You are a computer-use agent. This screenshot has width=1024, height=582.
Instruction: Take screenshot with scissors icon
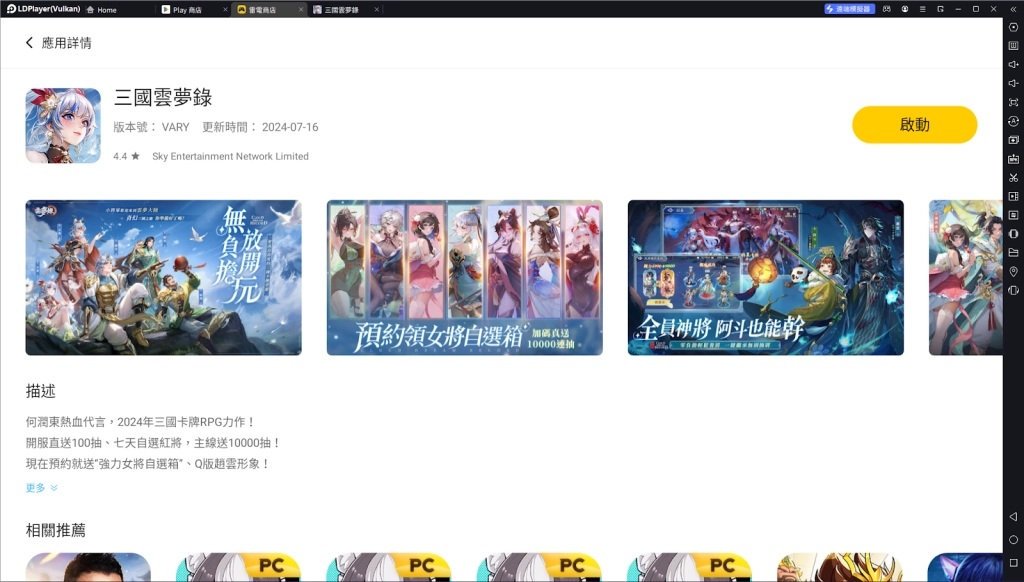(1013, 178)
